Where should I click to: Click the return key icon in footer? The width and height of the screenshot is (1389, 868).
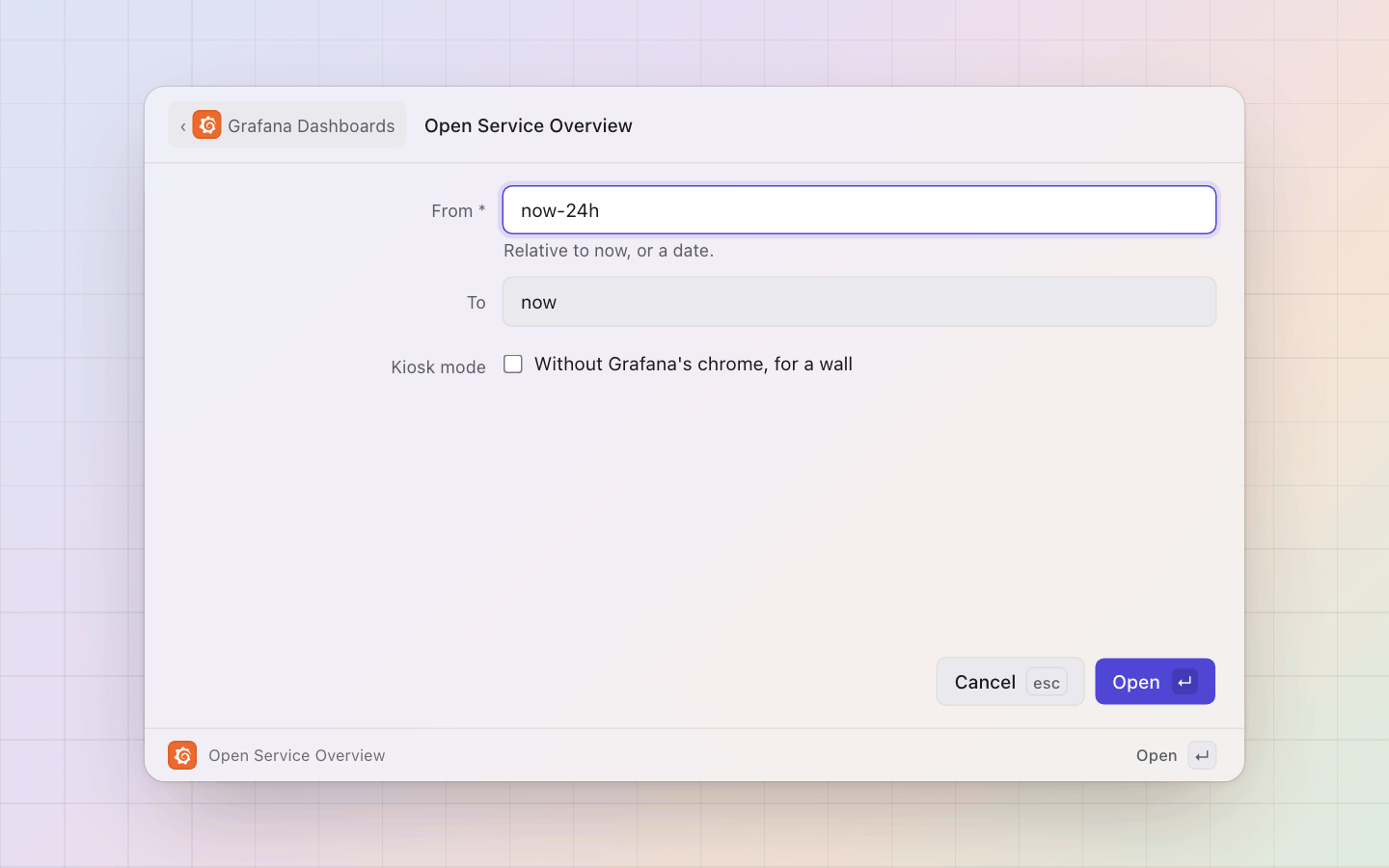tap(1202, 755)
